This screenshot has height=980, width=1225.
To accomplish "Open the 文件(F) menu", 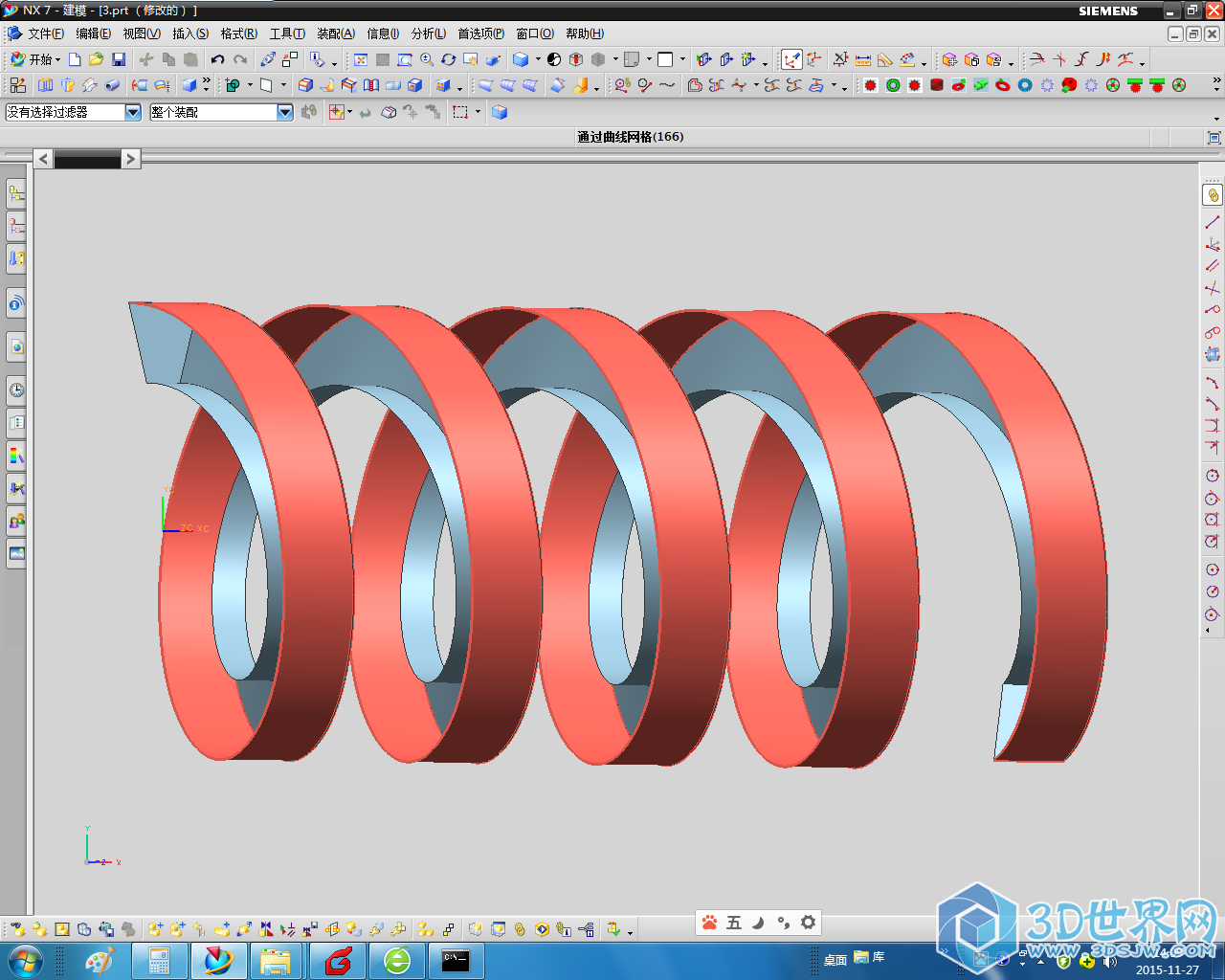I will point(46,33).
